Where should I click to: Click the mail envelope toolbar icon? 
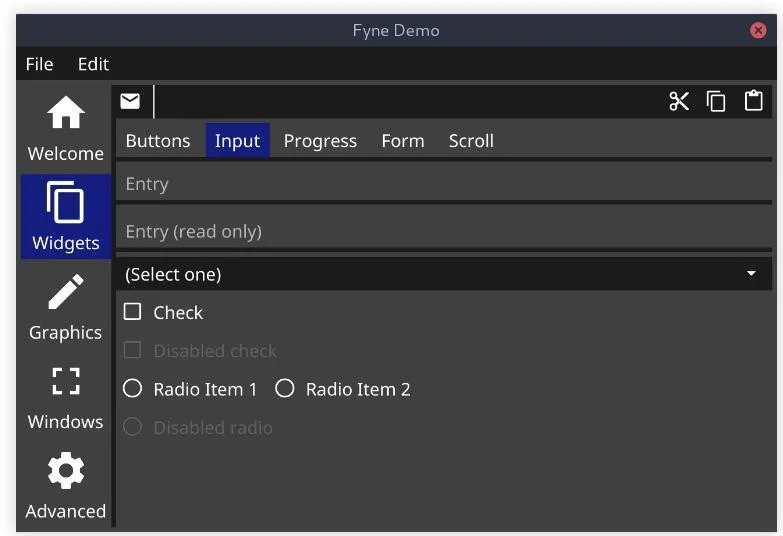[130, 101]
